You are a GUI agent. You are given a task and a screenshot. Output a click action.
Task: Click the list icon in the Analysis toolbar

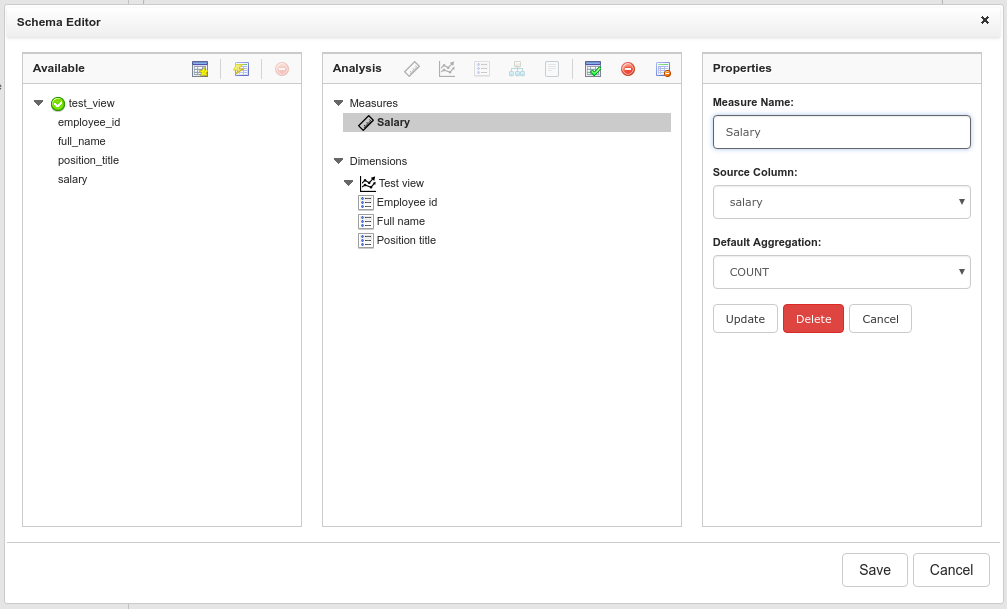[482, 69]
